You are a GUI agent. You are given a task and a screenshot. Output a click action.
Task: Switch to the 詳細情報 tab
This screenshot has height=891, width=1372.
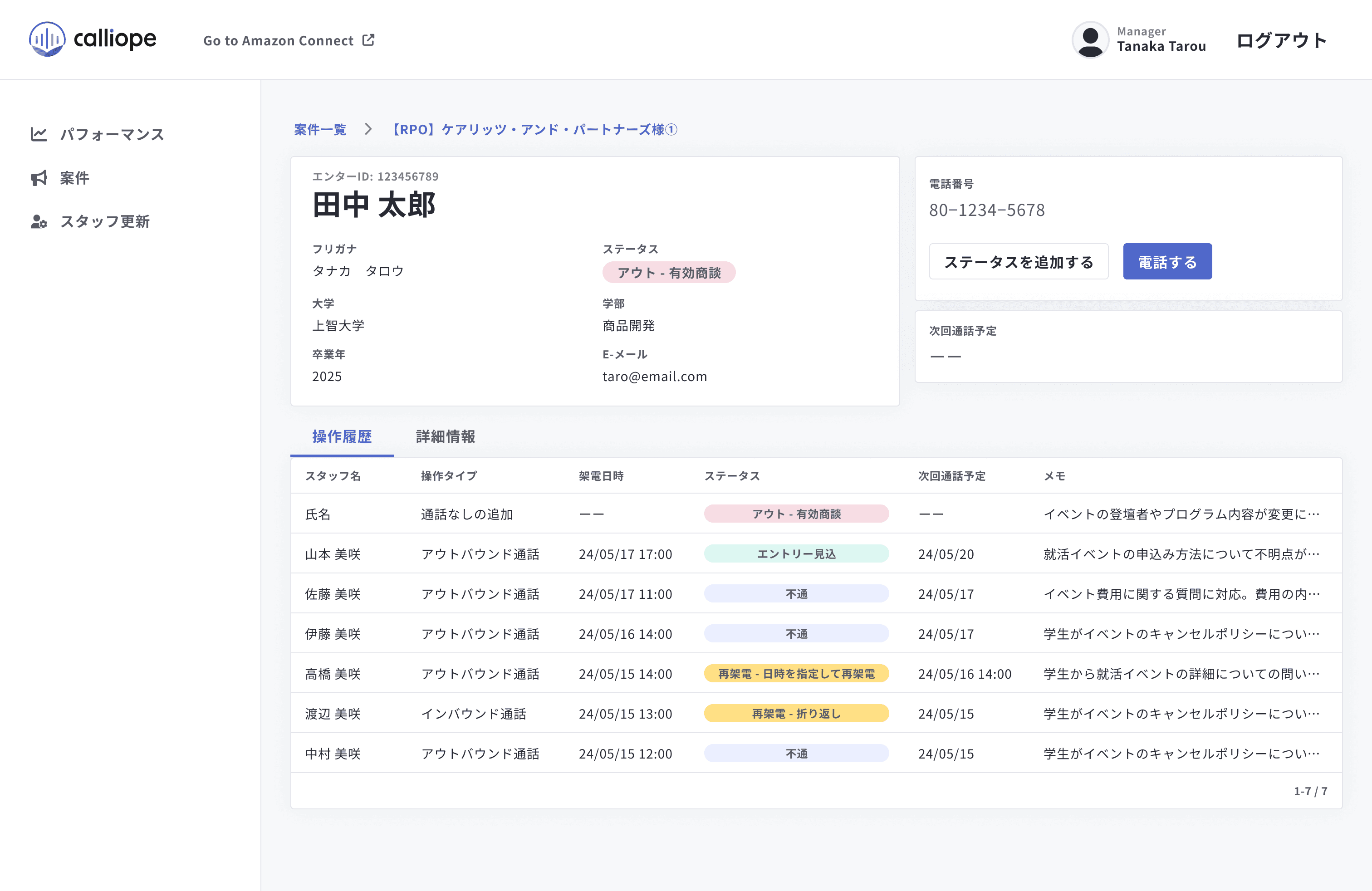pyautogui.click(x=445, y=436)
